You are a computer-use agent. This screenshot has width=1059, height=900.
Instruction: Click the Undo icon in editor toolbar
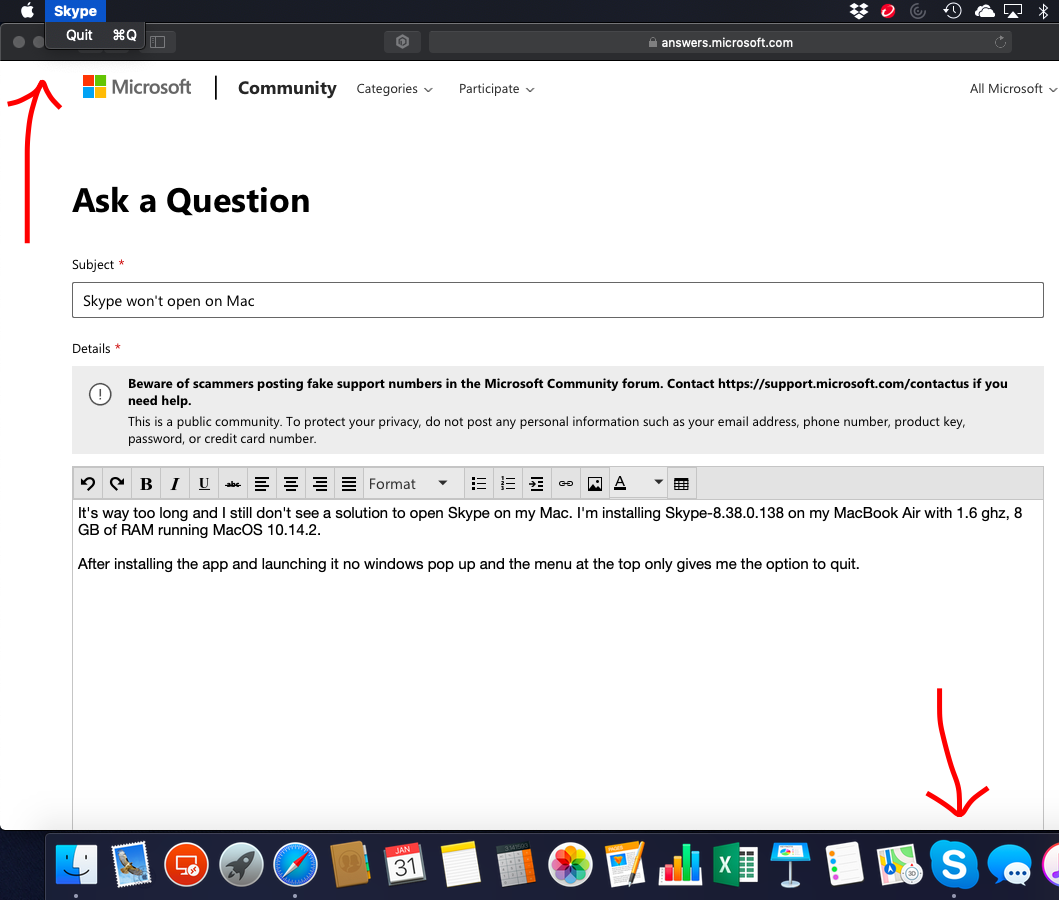coord(88,483)
